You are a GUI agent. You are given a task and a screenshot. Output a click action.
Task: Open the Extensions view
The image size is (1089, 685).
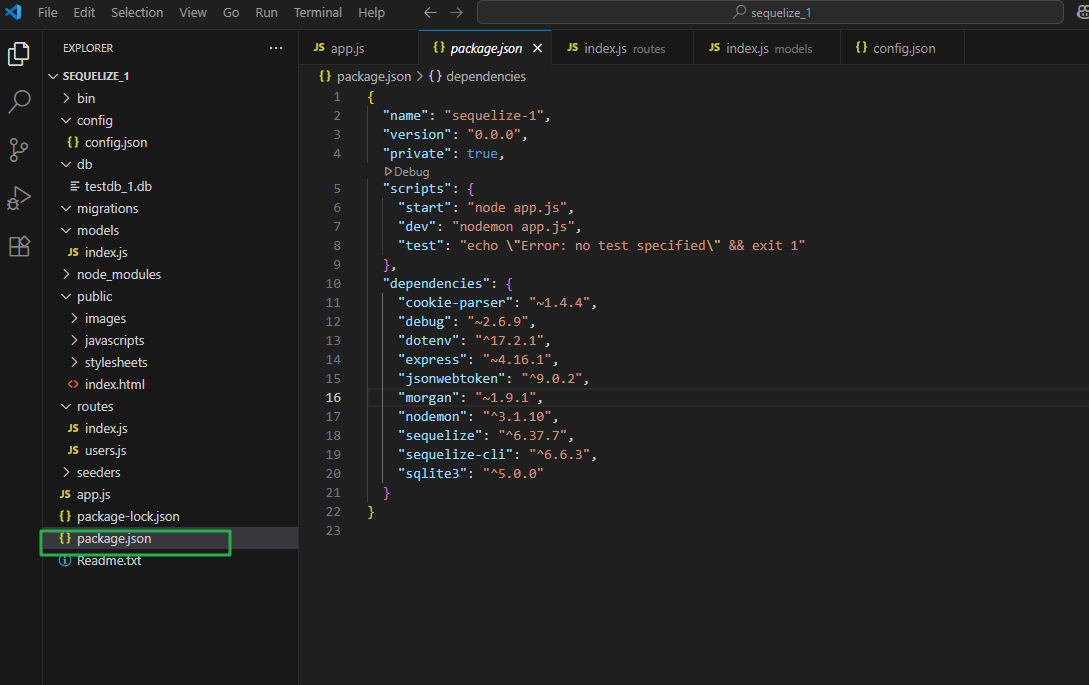pos(19,246)
